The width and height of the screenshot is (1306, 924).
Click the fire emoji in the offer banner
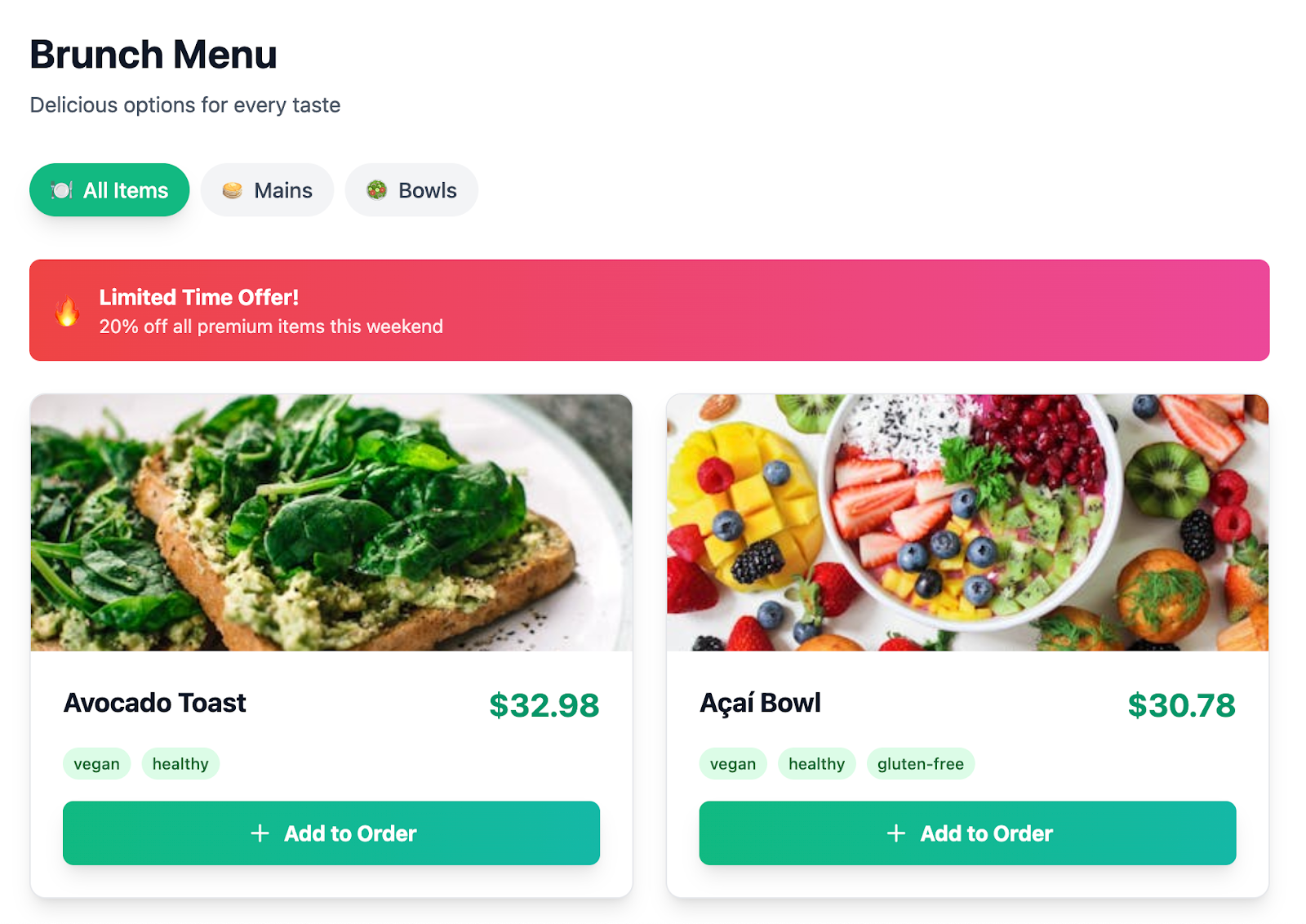[65, 311]
